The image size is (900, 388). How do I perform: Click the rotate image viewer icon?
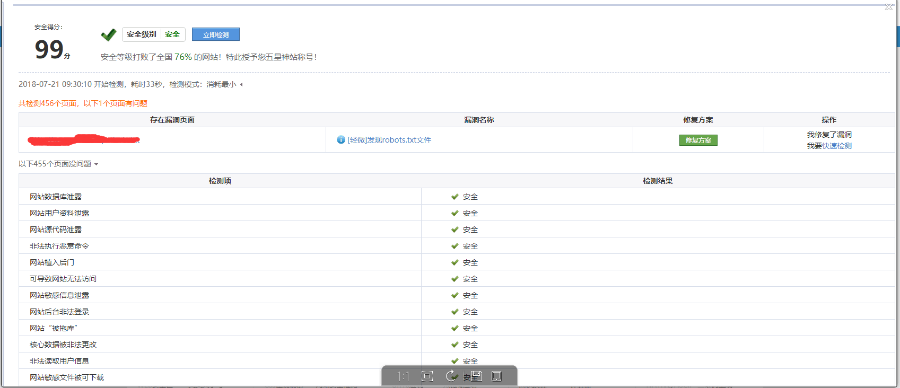(x=451, y=377)
